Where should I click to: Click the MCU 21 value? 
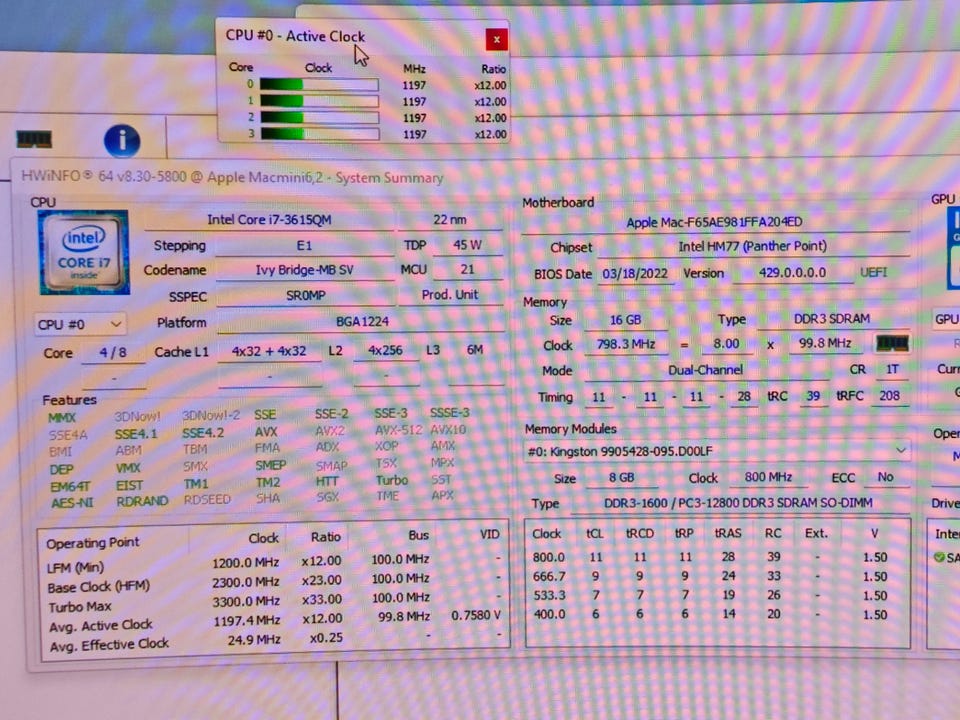click(x=467, y=269)
